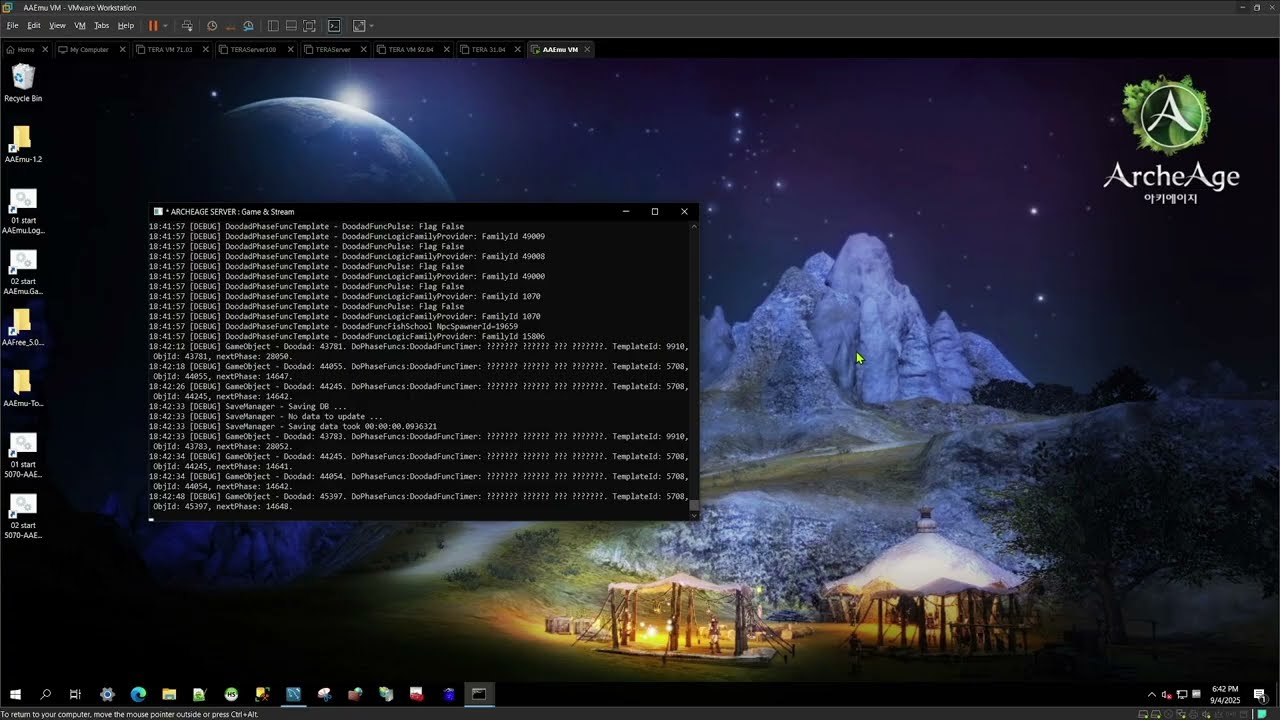This screenshot has width=1280, height=720.
Task: Open the Help menu
Action: pyautogui.click(x=126, y=25)
